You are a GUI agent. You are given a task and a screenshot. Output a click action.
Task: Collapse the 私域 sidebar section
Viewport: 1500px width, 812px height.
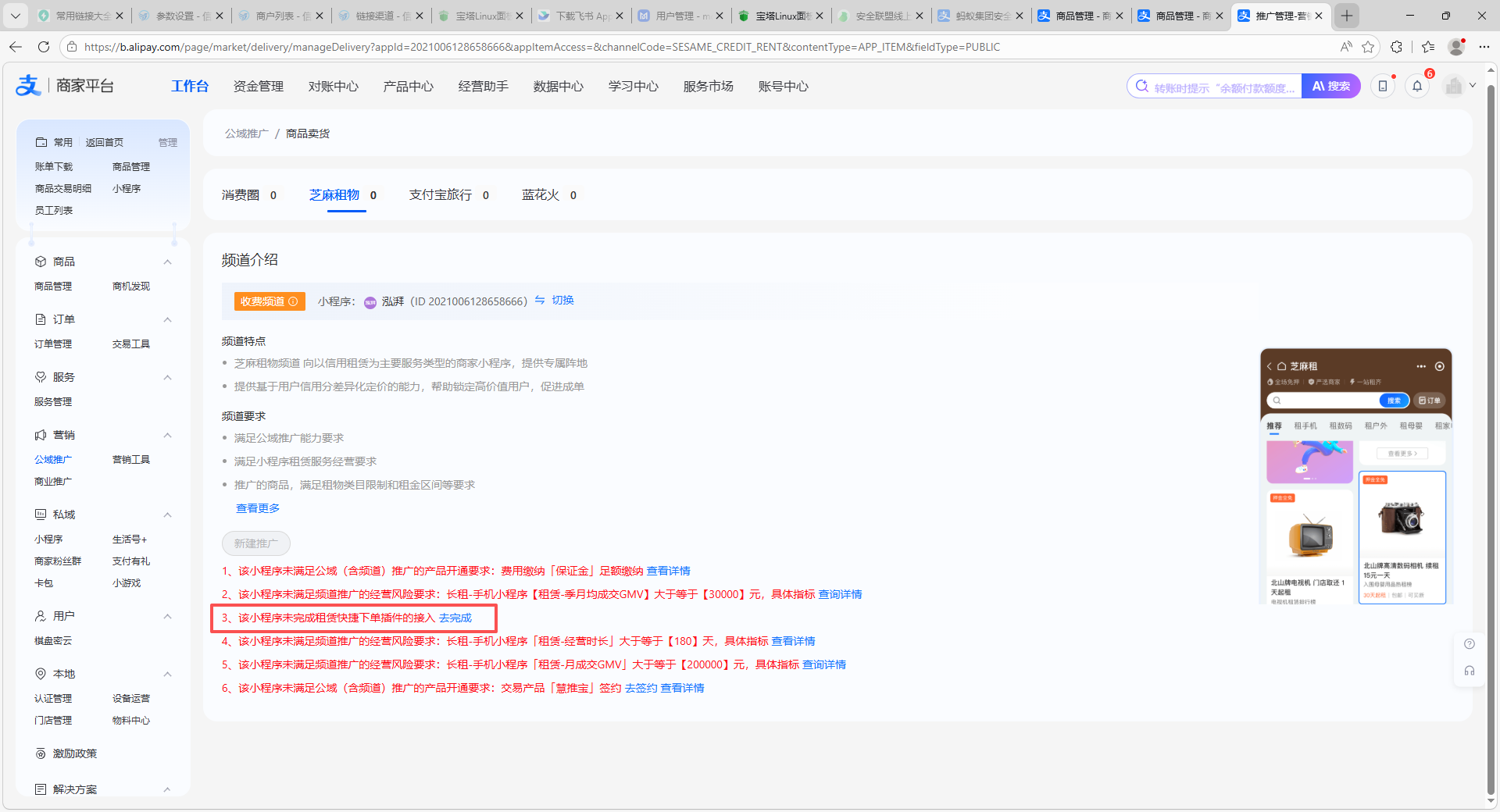pos(167,515)
